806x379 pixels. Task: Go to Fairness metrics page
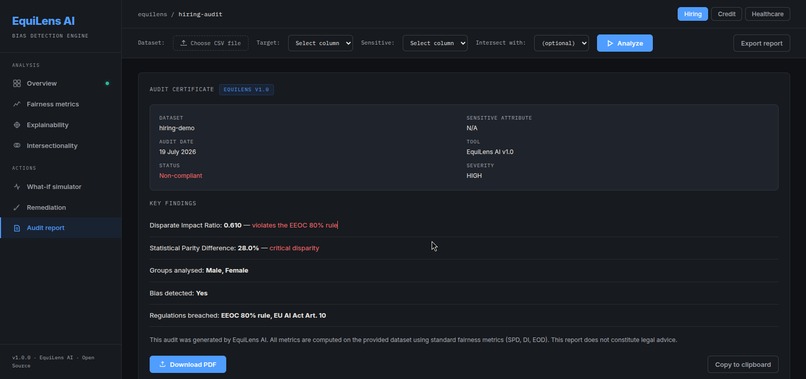[61, 104]
